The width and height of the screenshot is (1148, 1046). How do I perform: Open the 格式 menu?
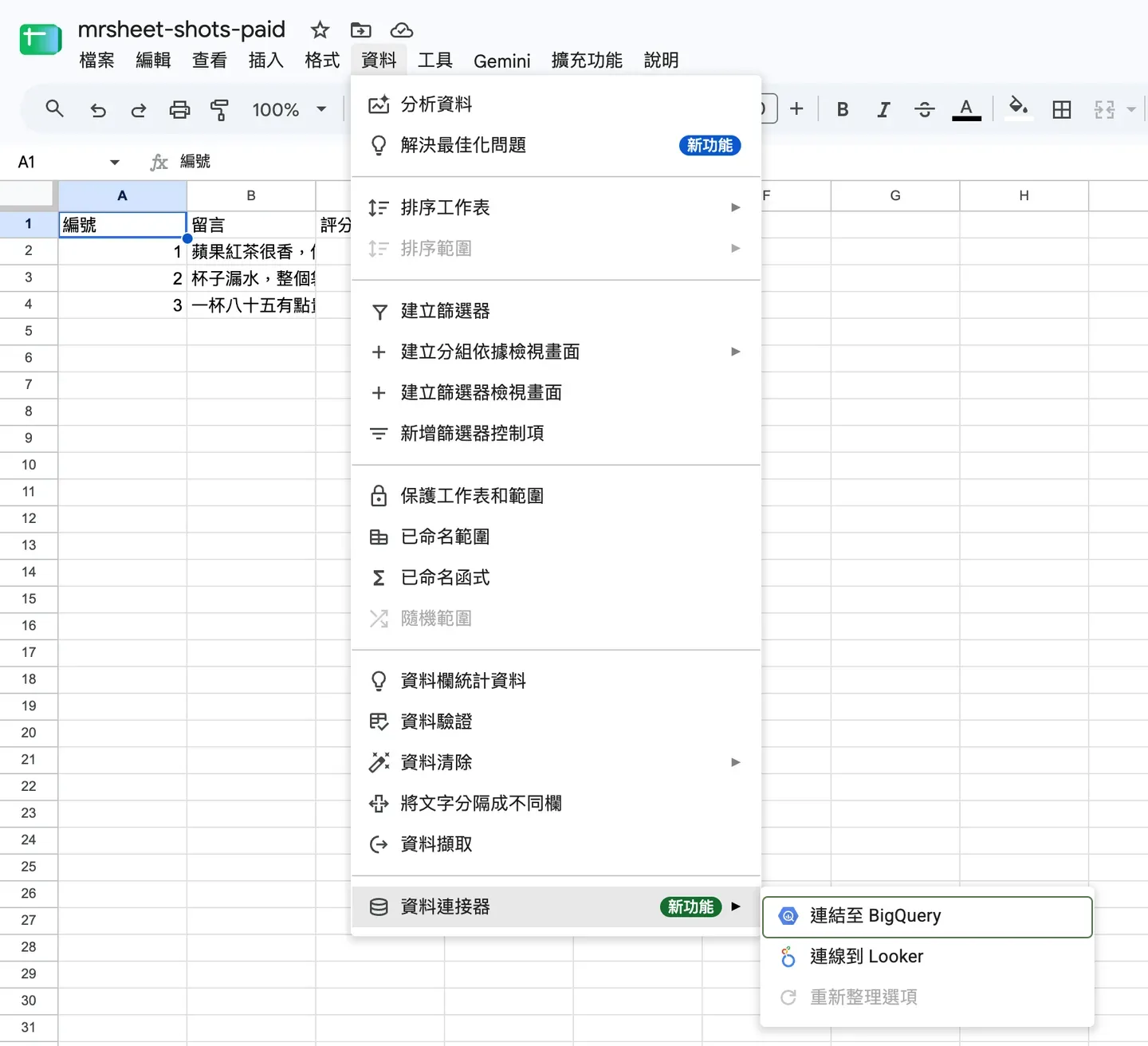tap(322, 61)
